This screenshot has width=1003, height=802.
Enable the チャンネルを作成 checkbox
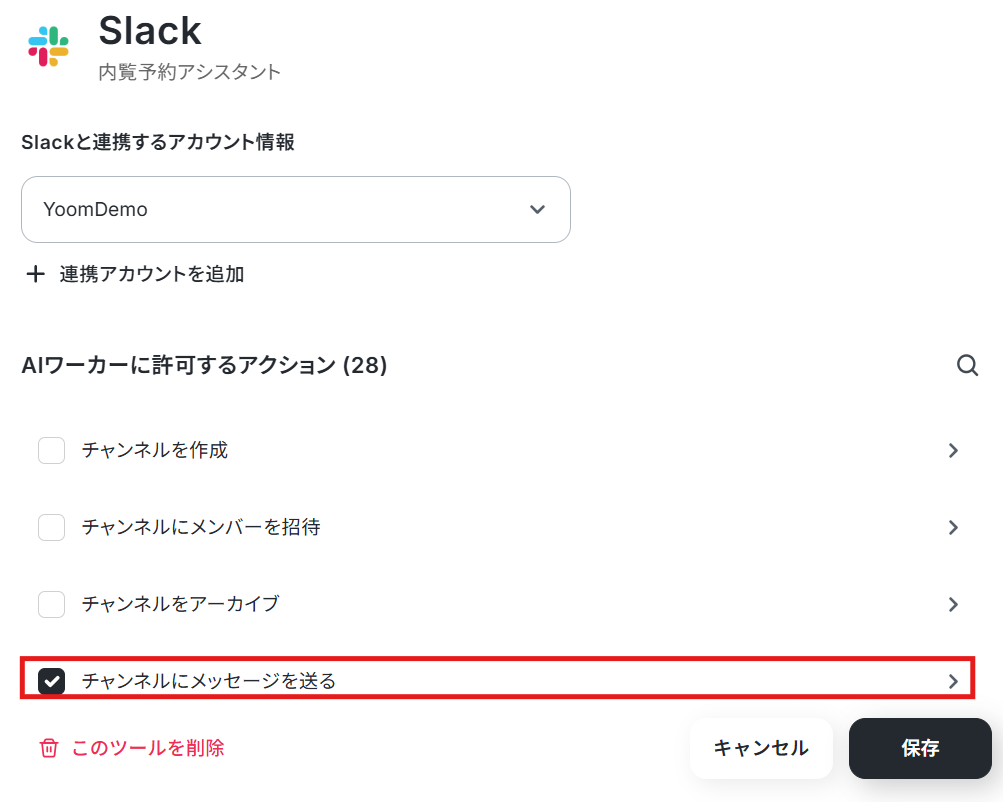[x=51, y=450]
